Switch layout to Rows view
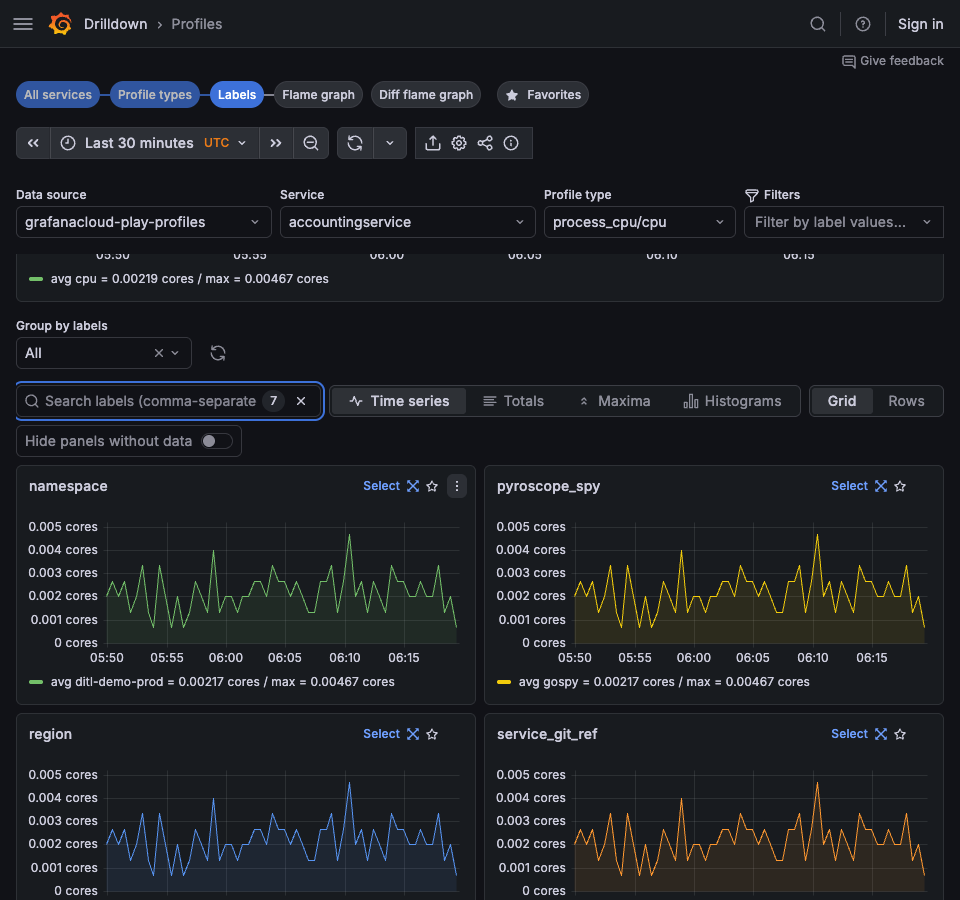The width and height of the screenshot is (960, 900). 906,401
